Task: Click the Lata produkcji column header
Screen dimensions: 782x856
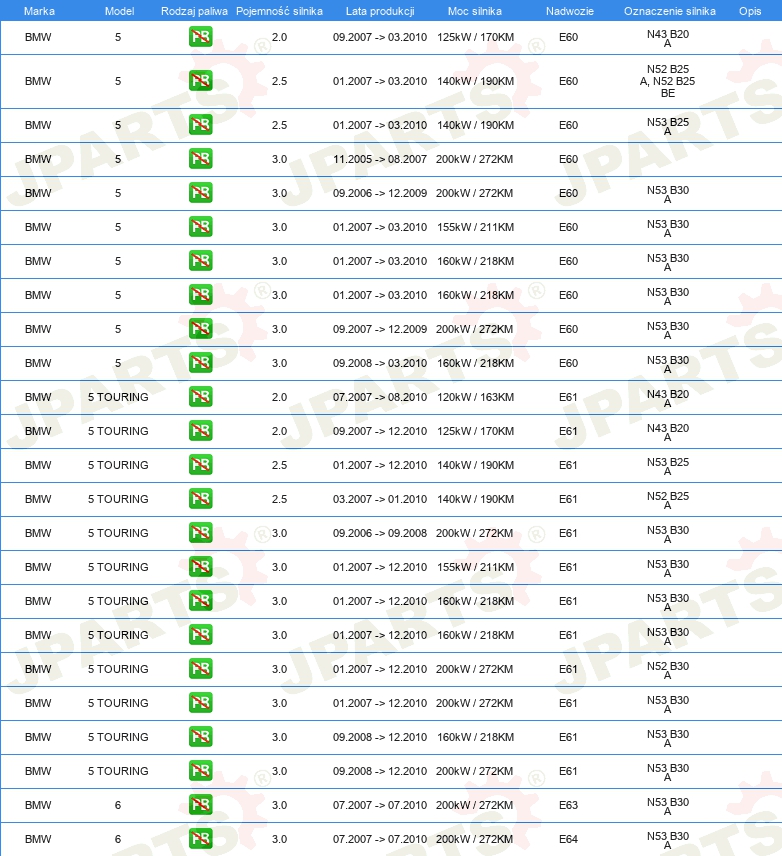Action: (x=380, y=11)
